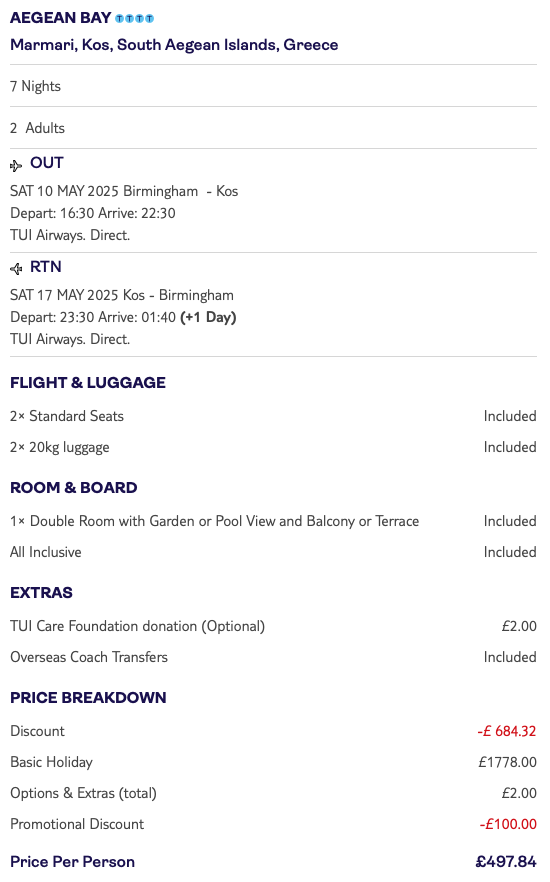Viewport: 550px width, 882px height.
Task: Click the RTN flight heading
Action: coord(46,267)
